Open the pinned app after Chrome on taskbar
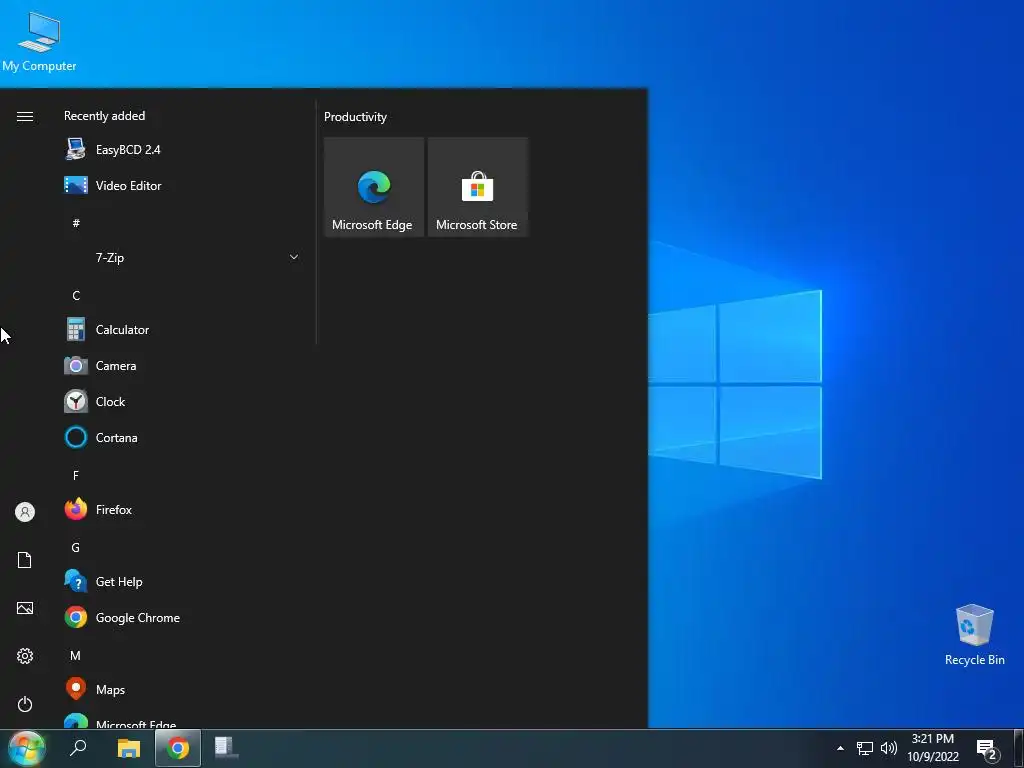The image size is (1024, 768). click(227, 748)
